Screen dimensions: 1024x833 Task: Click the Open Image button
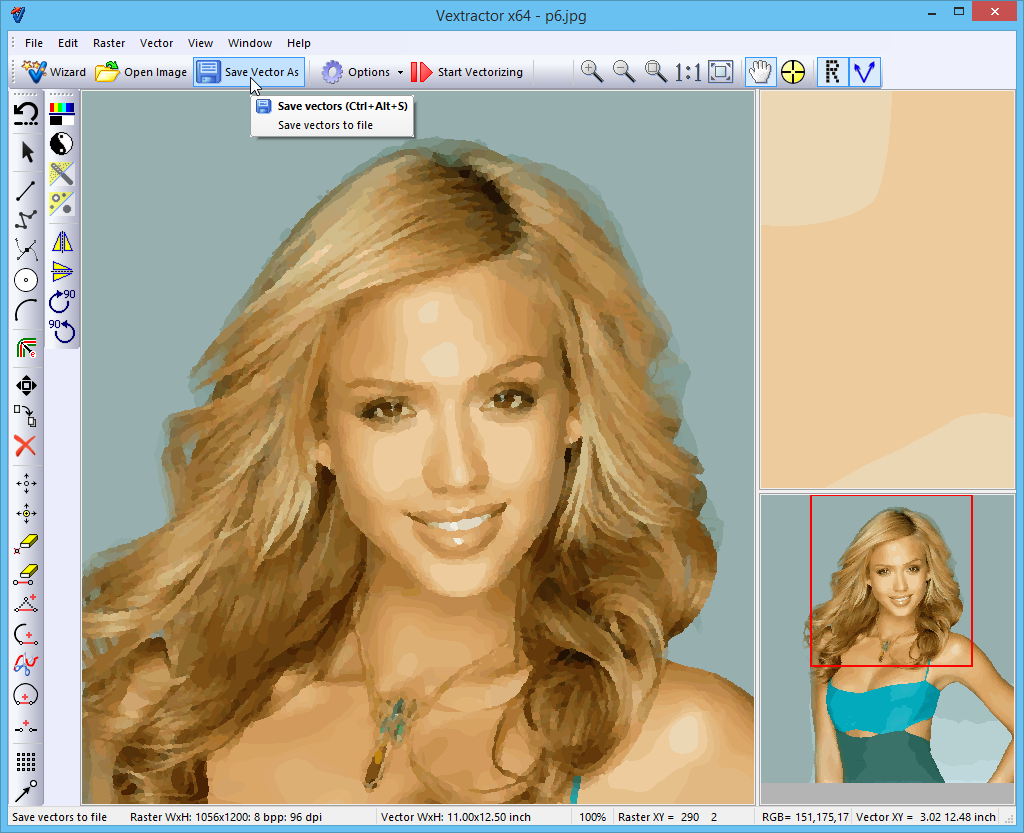click(141, 72)
